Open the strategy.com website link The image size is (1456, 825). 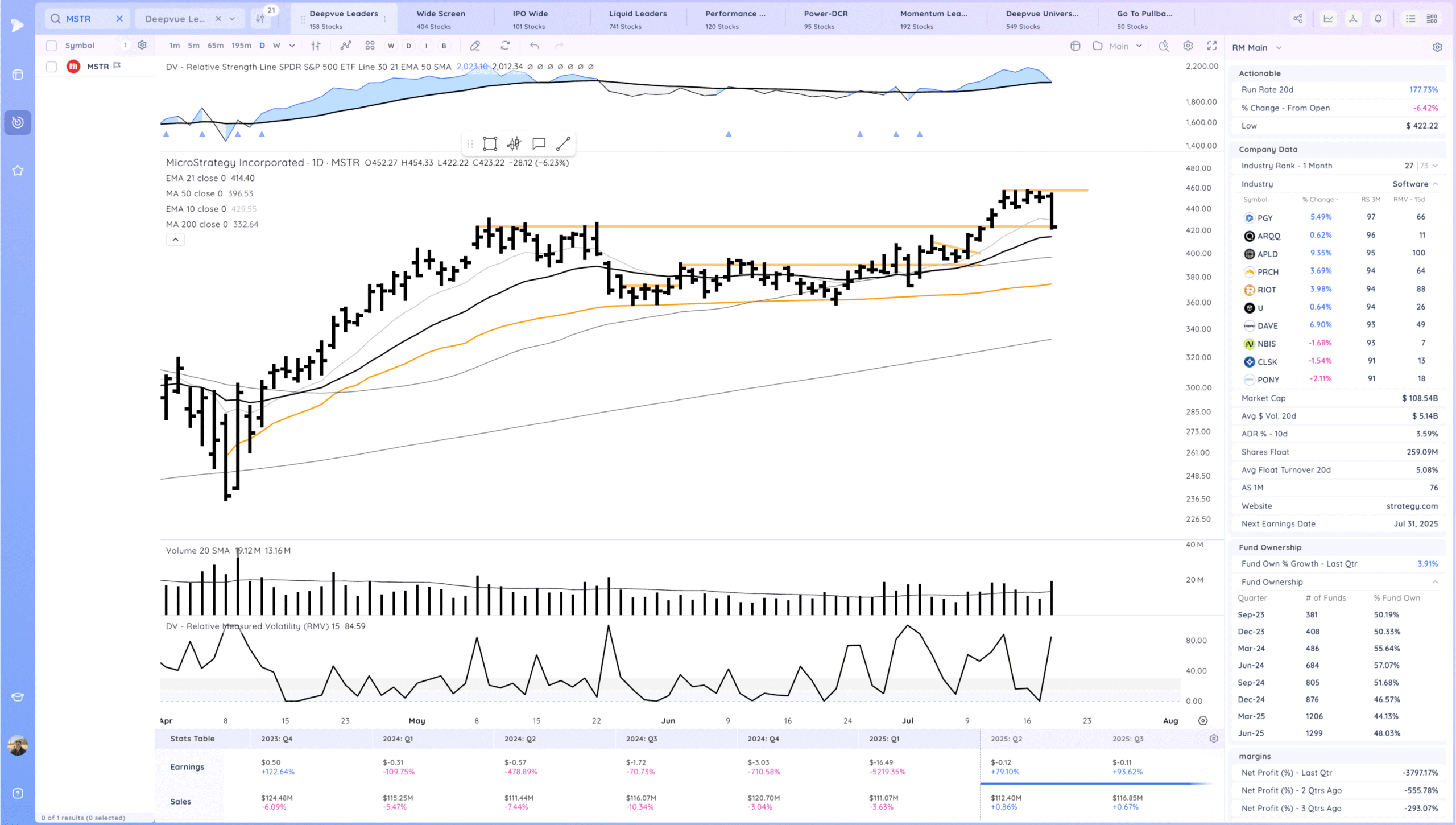pos(1412,506)
